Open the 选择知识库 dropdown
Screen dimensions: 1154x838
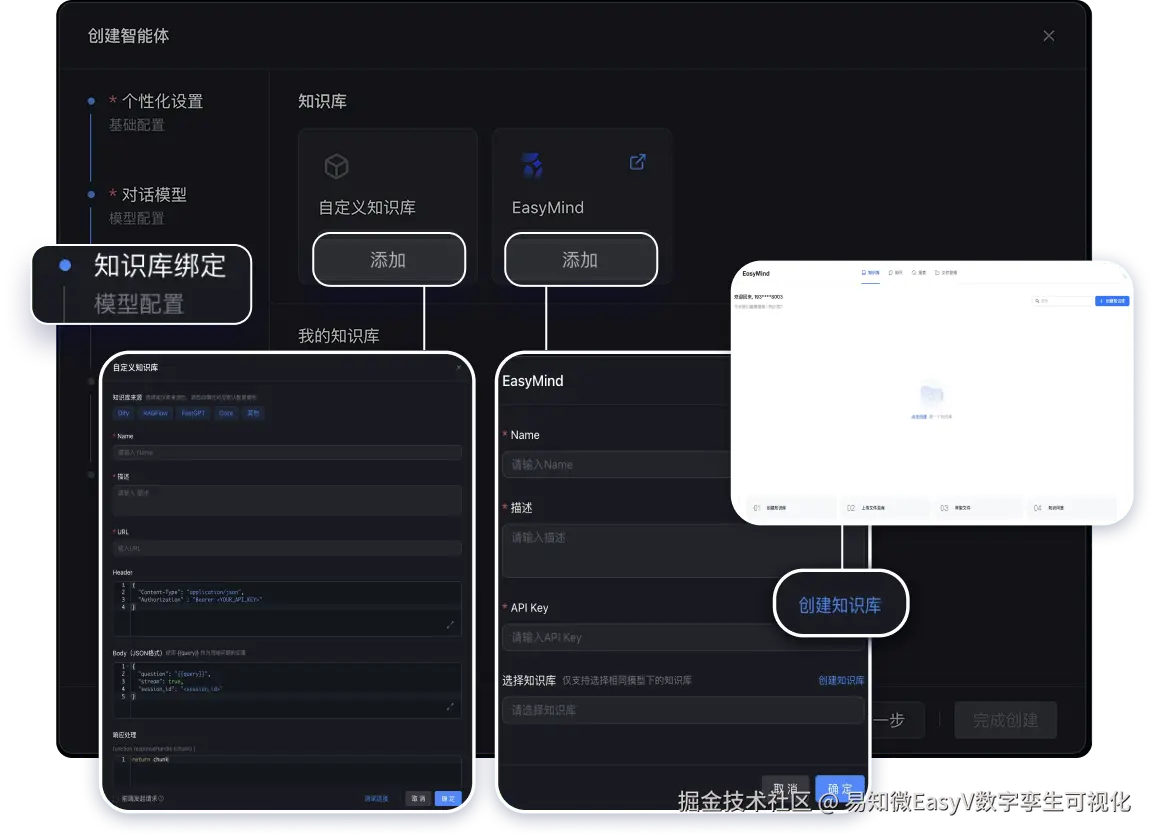point(683,710)
